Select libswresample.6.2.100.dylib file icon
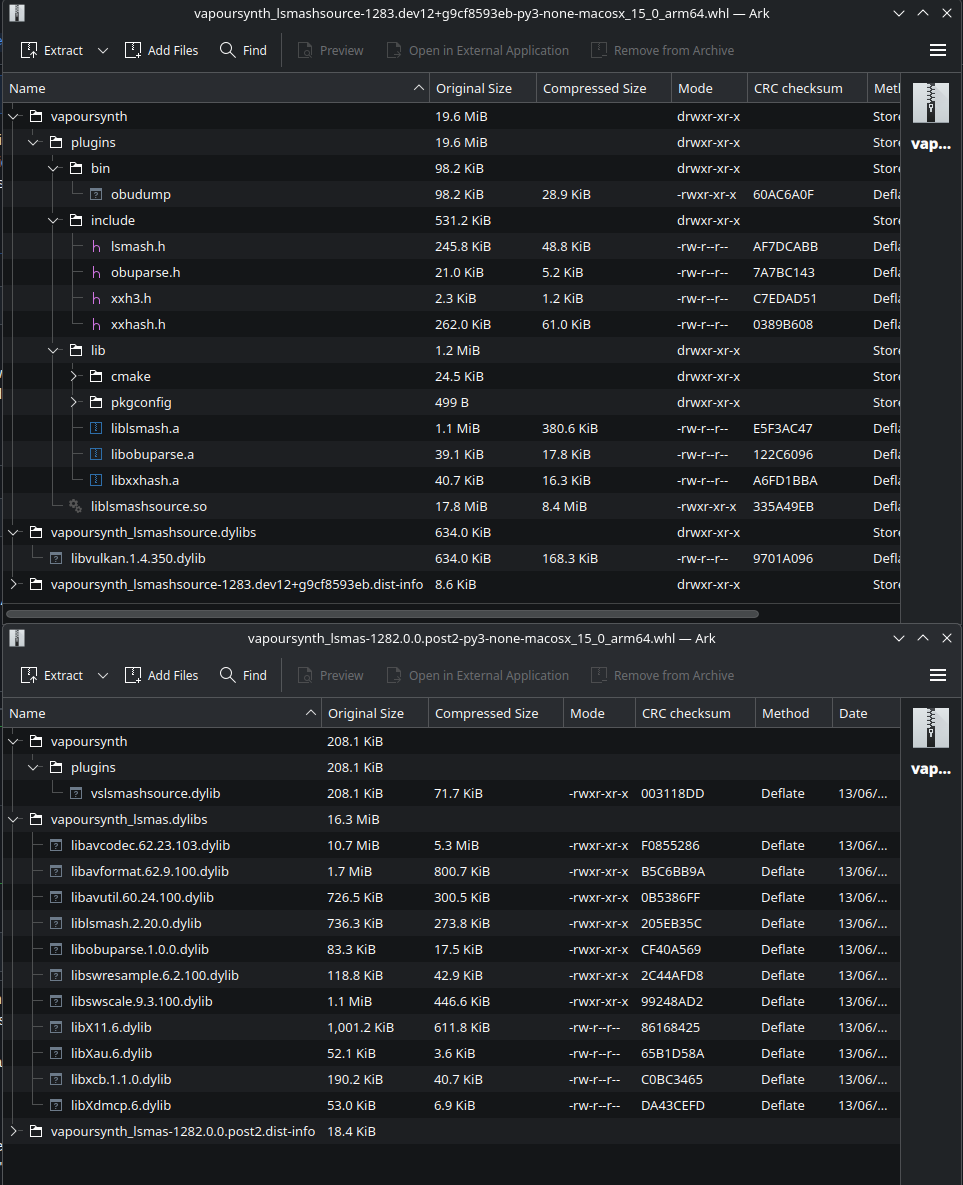The height and width of the screenshot is (1185, 963). pos(56,976)
